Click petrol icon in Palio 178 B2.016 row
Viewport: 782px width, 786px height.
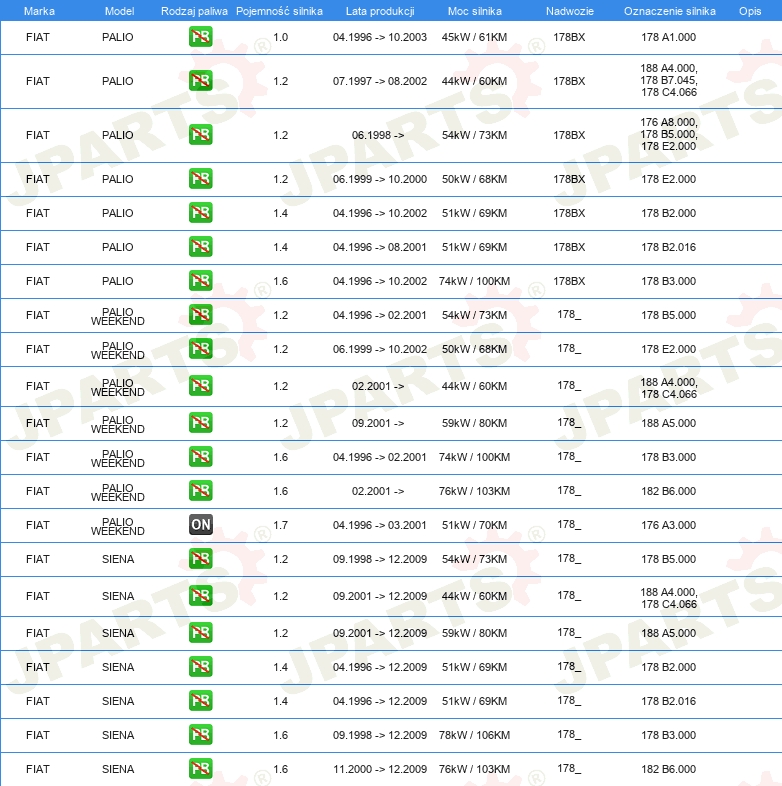[x=200, y=247]
